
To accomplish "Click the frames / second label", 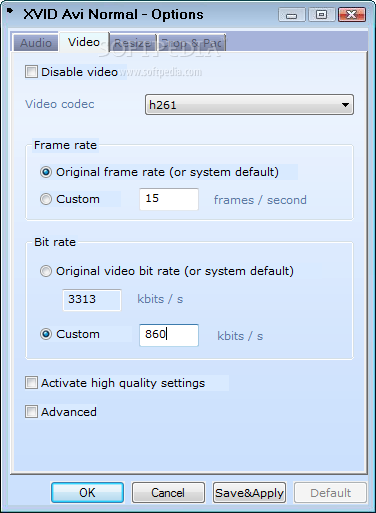I will click(x=260, y=200).
